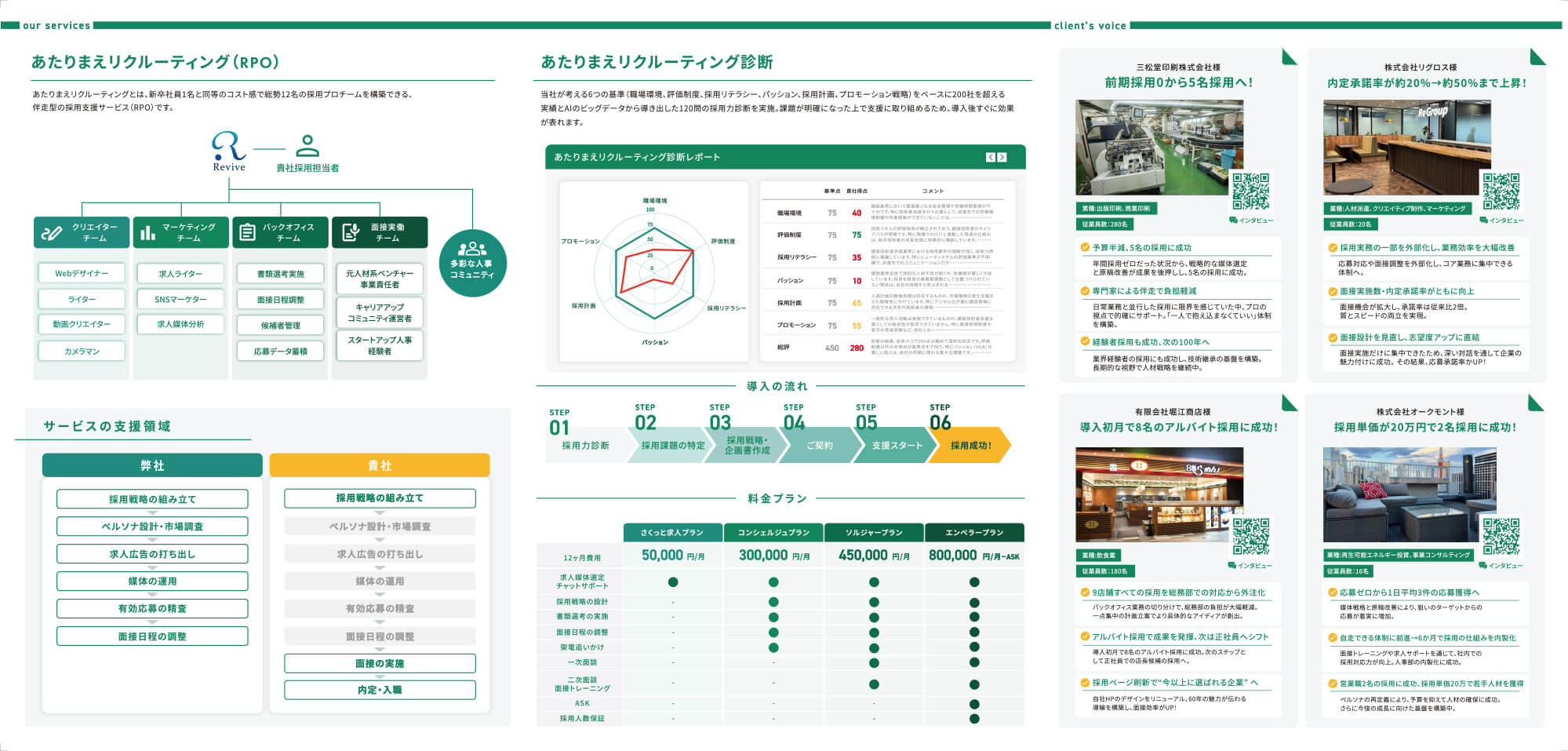
Task: Click the arrow below 弊社 採用戦略の組み立て
Action: pyautogui.click(x=152, y=512)
